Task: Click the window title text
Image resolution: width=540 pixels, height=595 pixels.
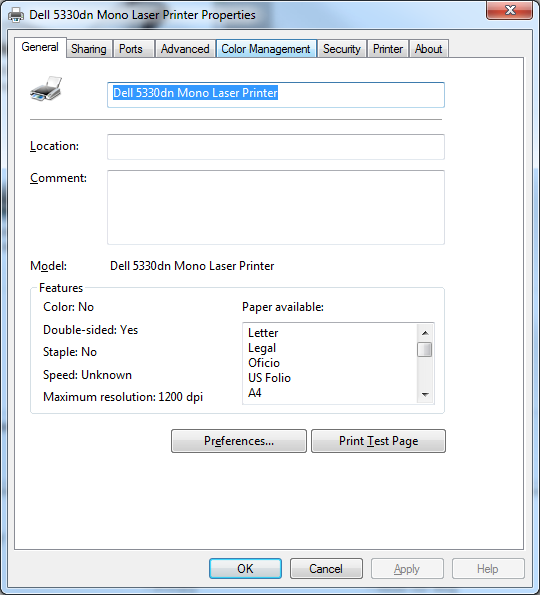Action: (142, 15)
